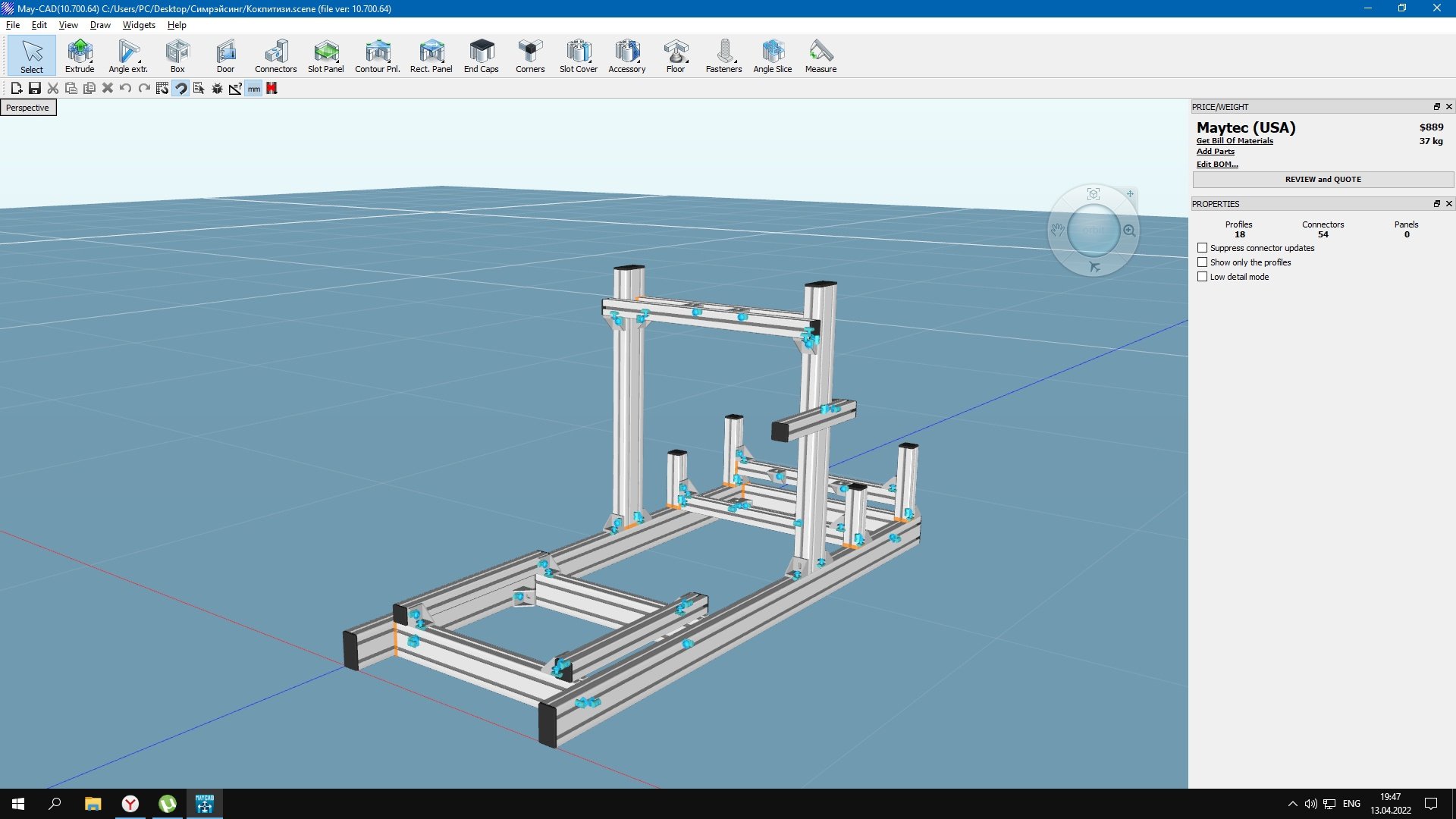Activate the Measure tool
1456x819 pixels.
click(x=821, y=56)
